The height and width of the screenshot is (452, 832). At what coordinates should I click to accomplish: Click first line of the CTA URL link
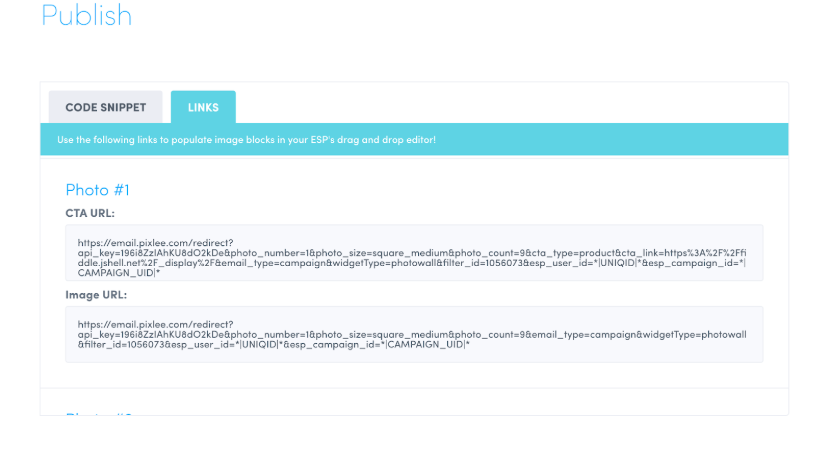155,241
